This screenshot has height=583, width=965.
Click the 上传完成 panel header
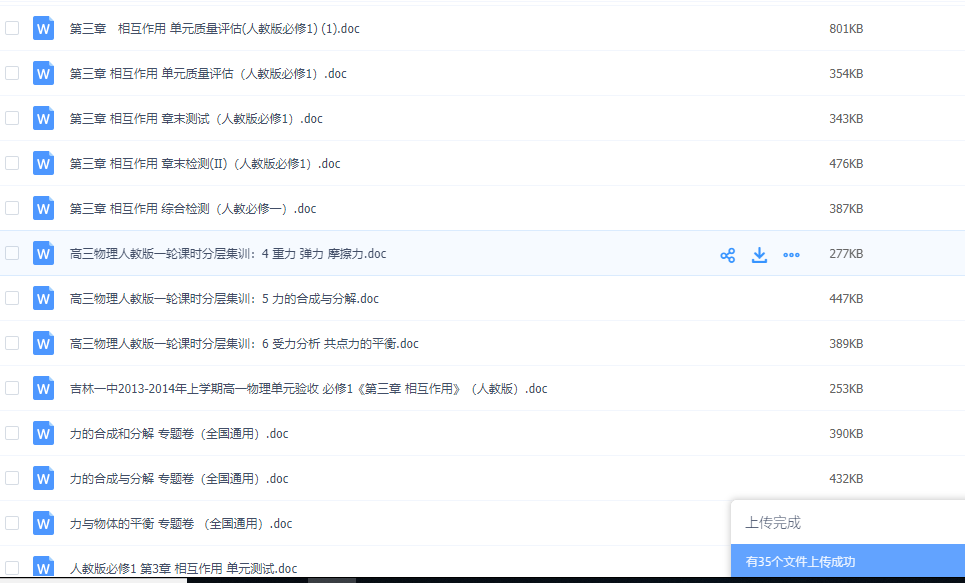(x=848, y=522)
